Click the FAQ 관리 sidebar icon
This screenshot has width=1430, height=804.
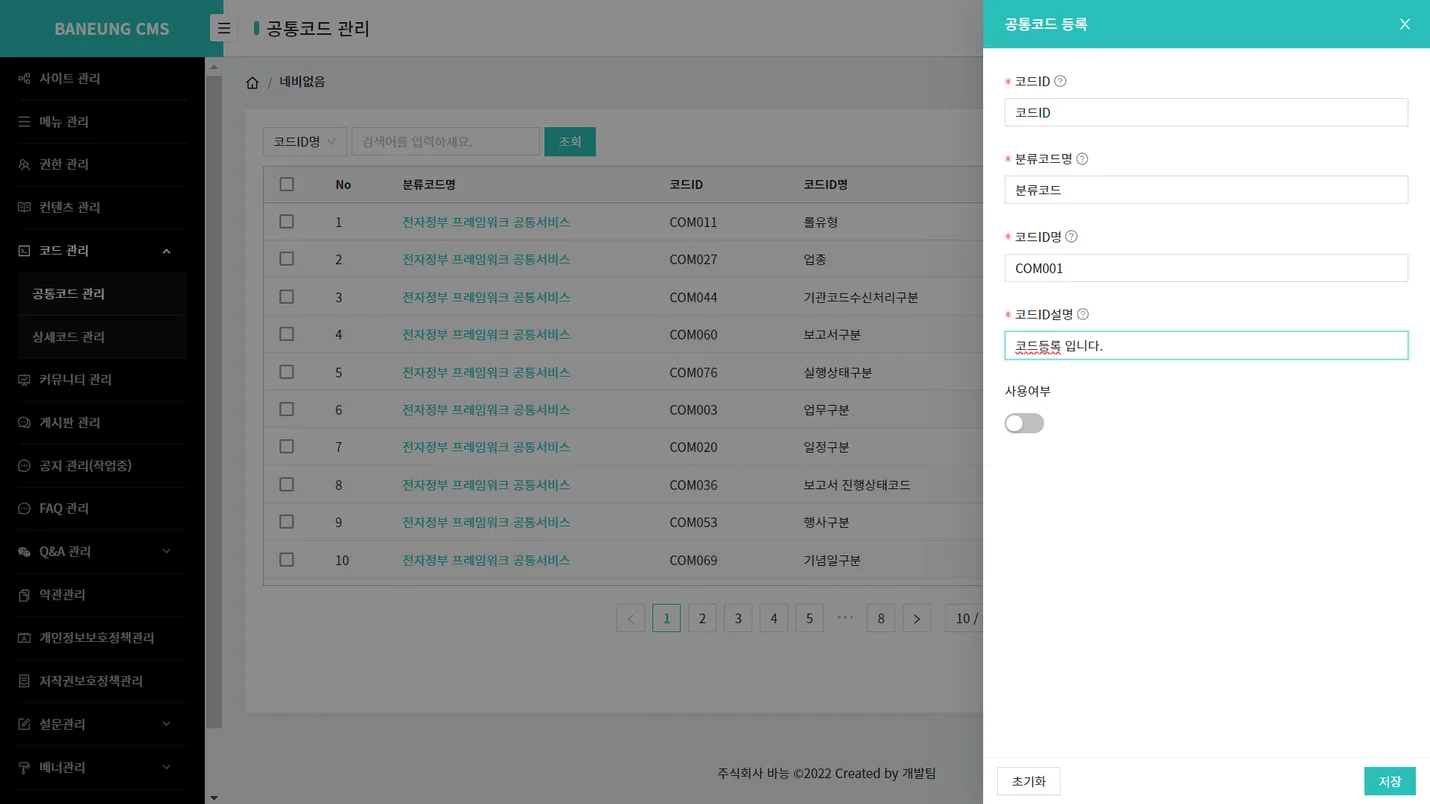coord(24,508)
